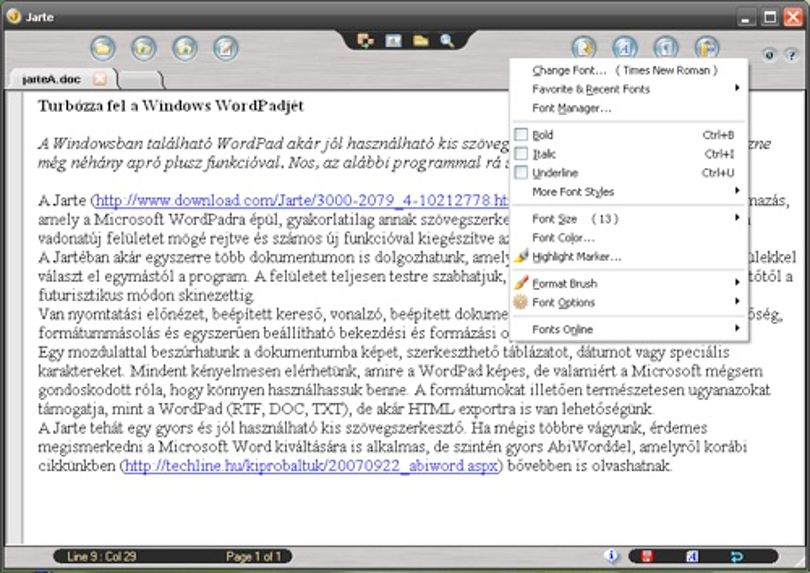Click the red save icon in status bar
The width and height of the screenshot is (810, 573).
pos(647,556)
